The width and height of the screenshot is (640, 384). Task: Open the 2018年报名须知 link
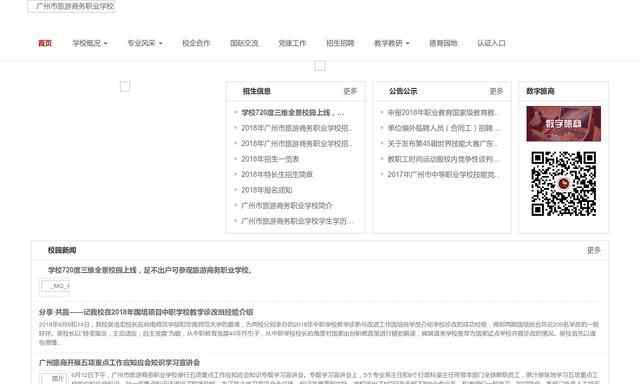pyautogui.click(x=267, y=190)
